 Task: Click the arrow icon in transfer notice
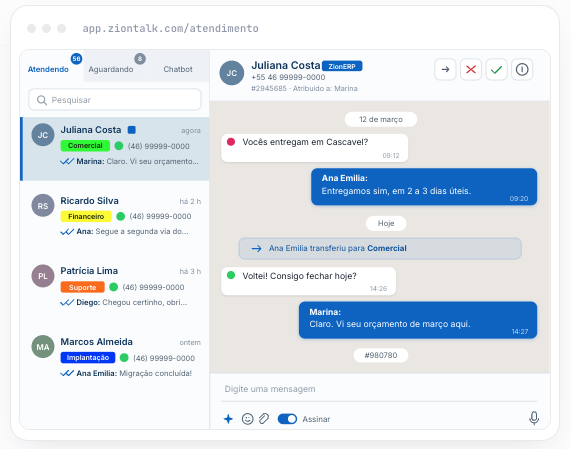pos(256,248)
